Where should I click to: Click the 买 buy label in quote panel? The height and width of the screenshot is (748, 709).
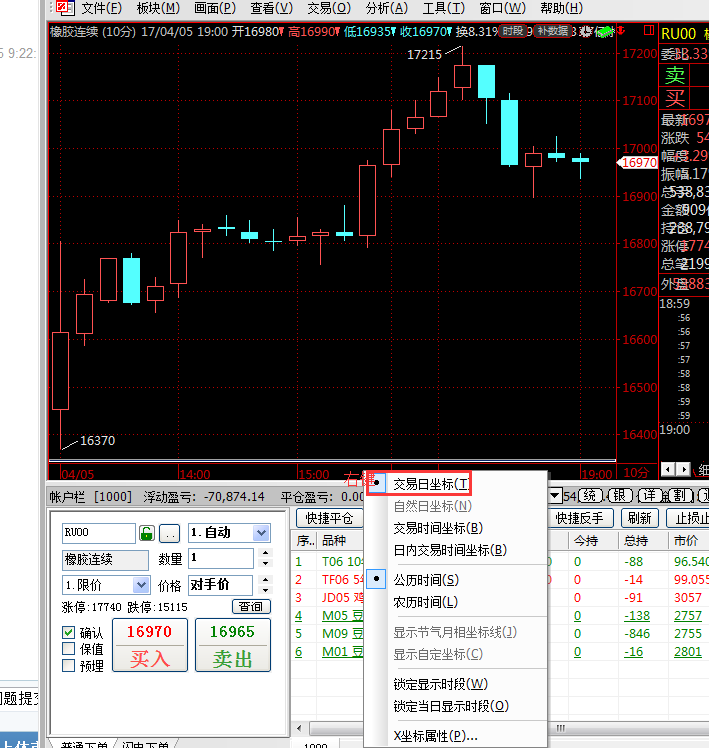(x=675, y=98)
